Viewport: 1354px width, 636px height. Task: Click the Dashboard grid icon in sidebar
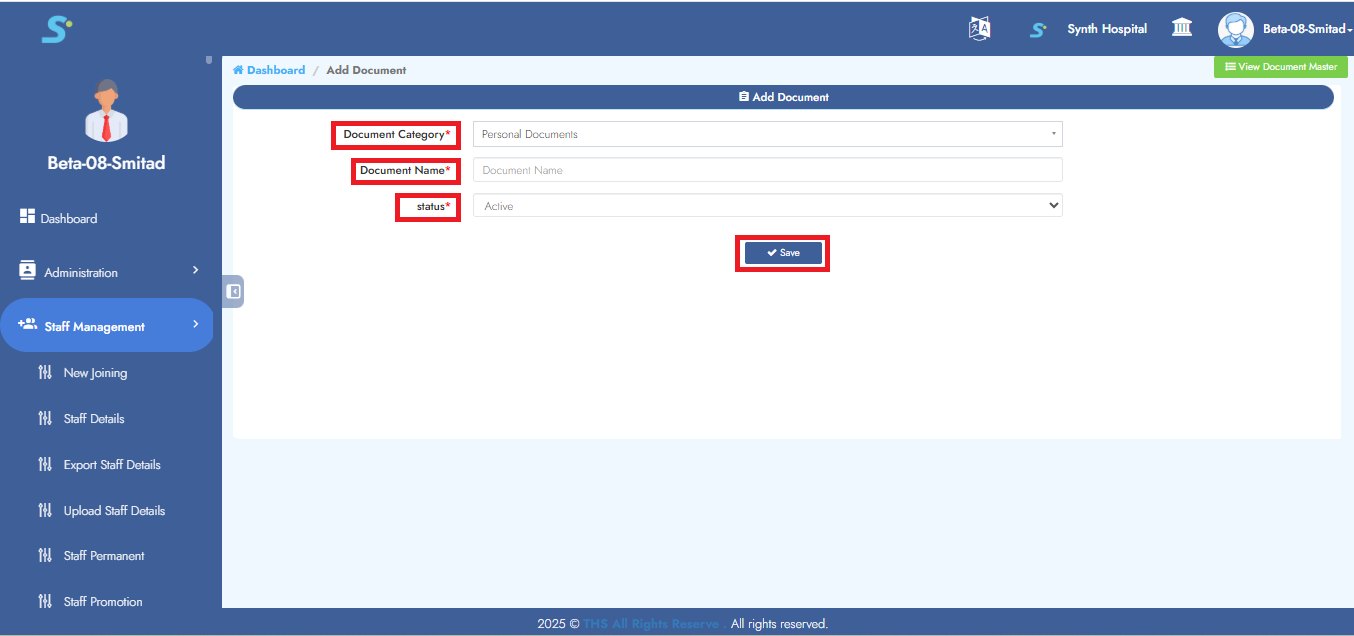[x=28, y=217]
